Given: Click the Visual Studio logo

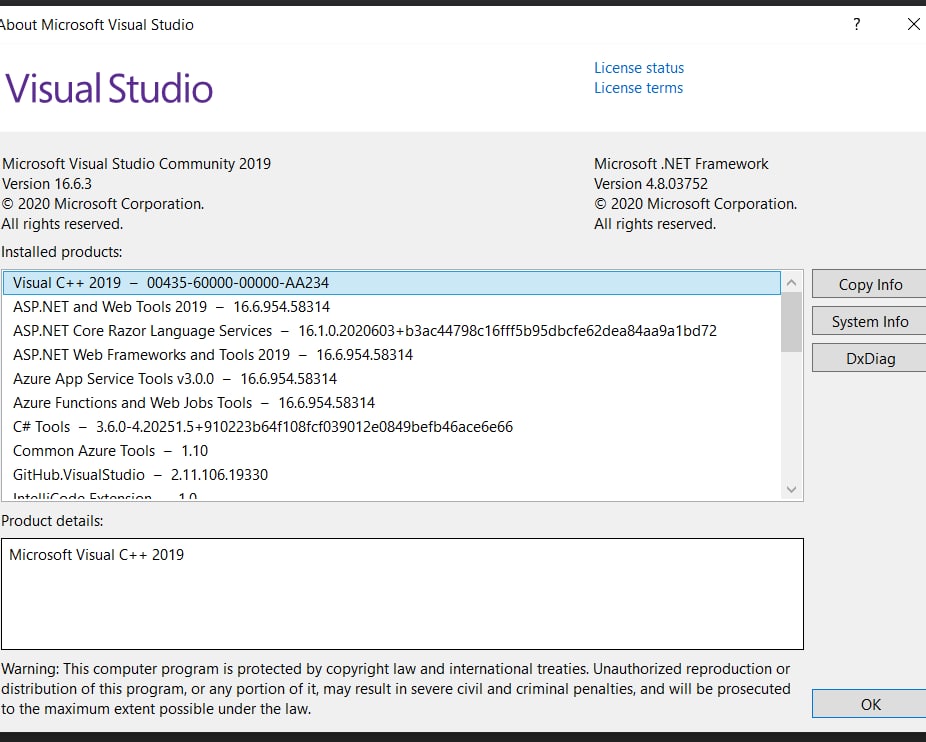Looking at the screenshot, I should (x=109, y=89).
